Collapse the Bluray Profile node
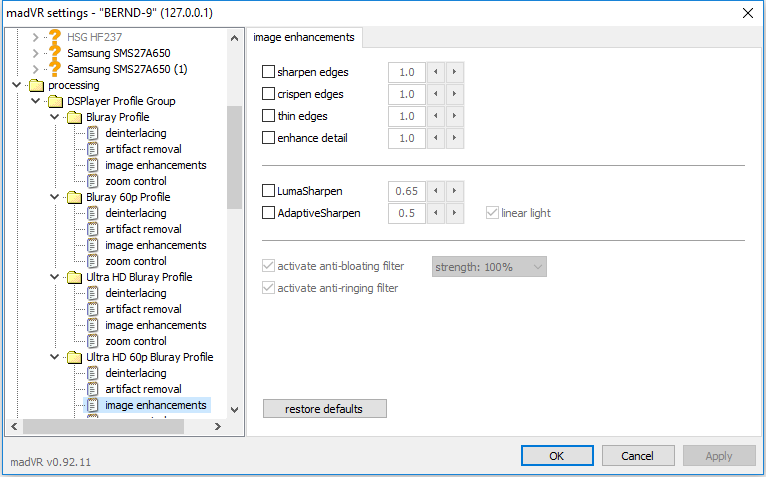 point(55,117)
